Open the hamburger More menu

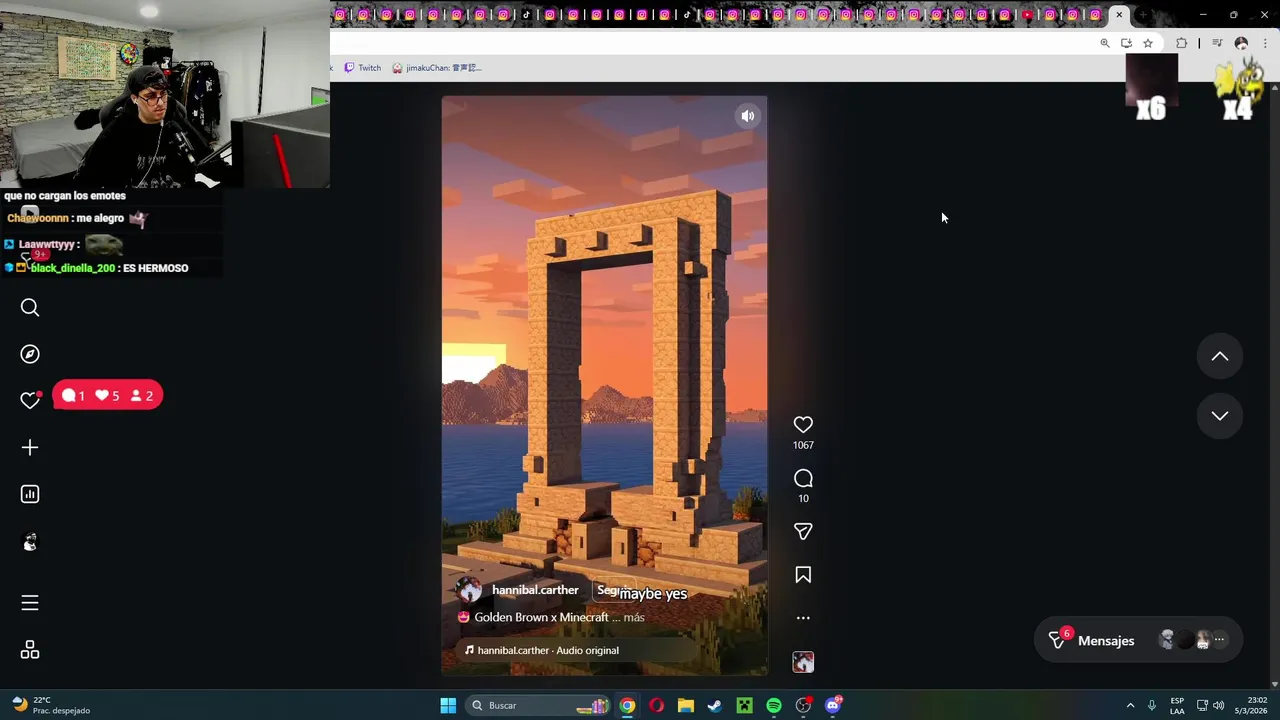[x=30, y=603]
